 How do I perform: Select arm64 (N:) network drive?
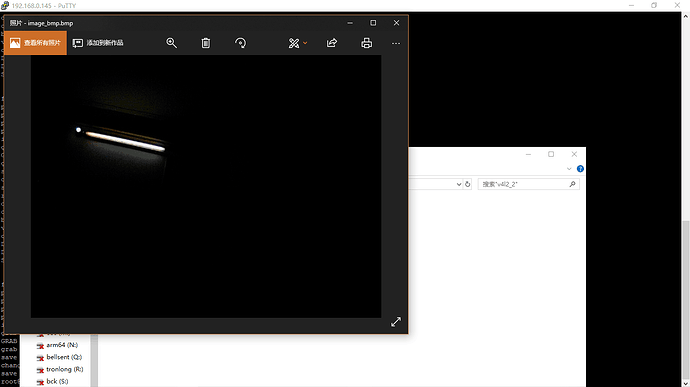[58, 345]
